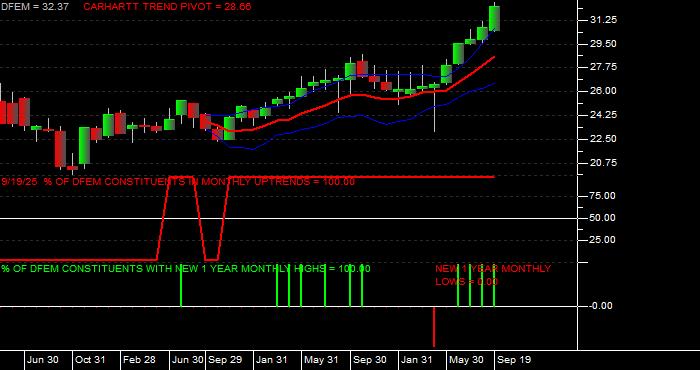Select the Sep 29 date axis label
This screenshot has height=370, width=700.
[x=225, y=359]
